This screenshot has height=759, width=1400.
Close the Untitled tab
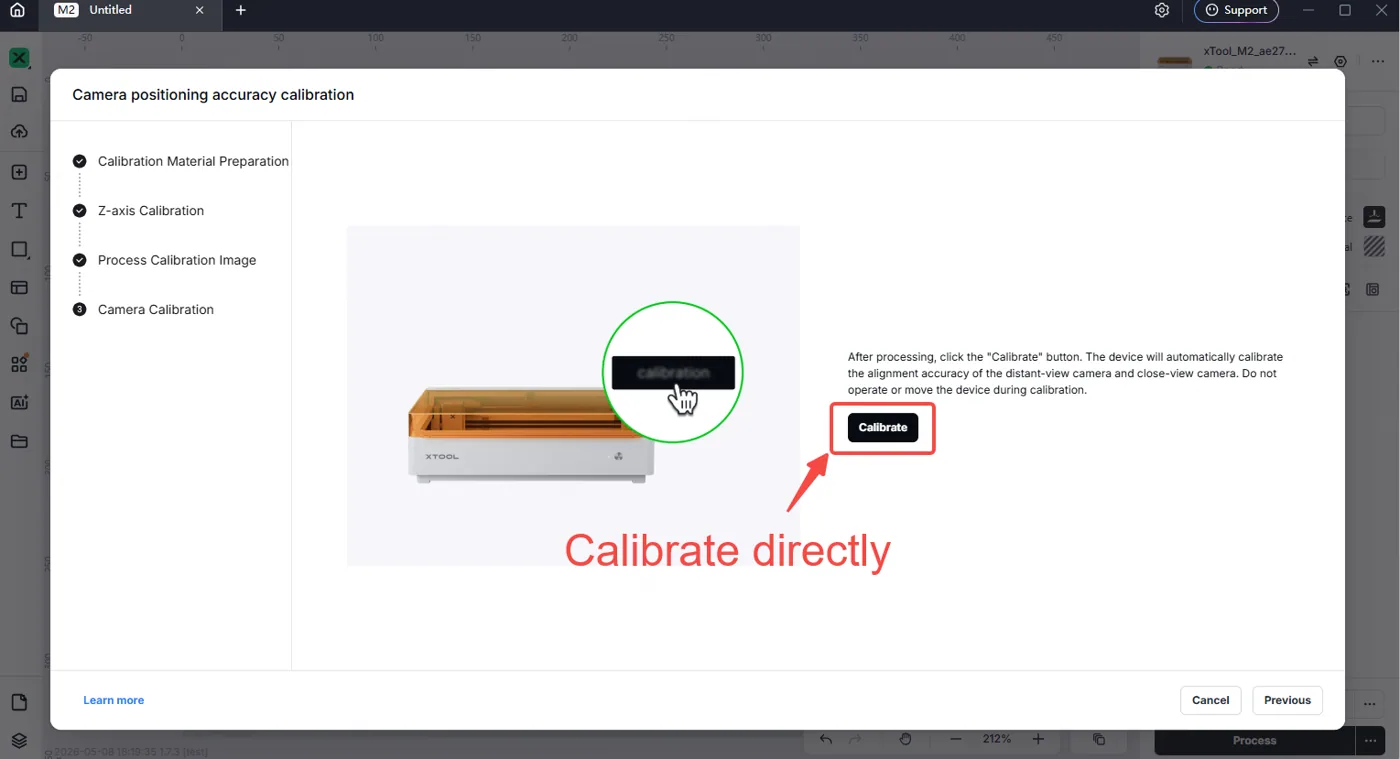[199, 10]
